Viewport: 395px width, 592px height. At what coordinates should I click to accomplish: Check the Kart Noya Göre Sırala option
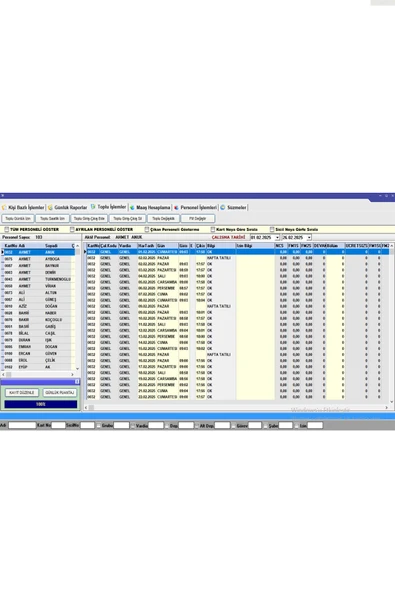pos(213,230)
